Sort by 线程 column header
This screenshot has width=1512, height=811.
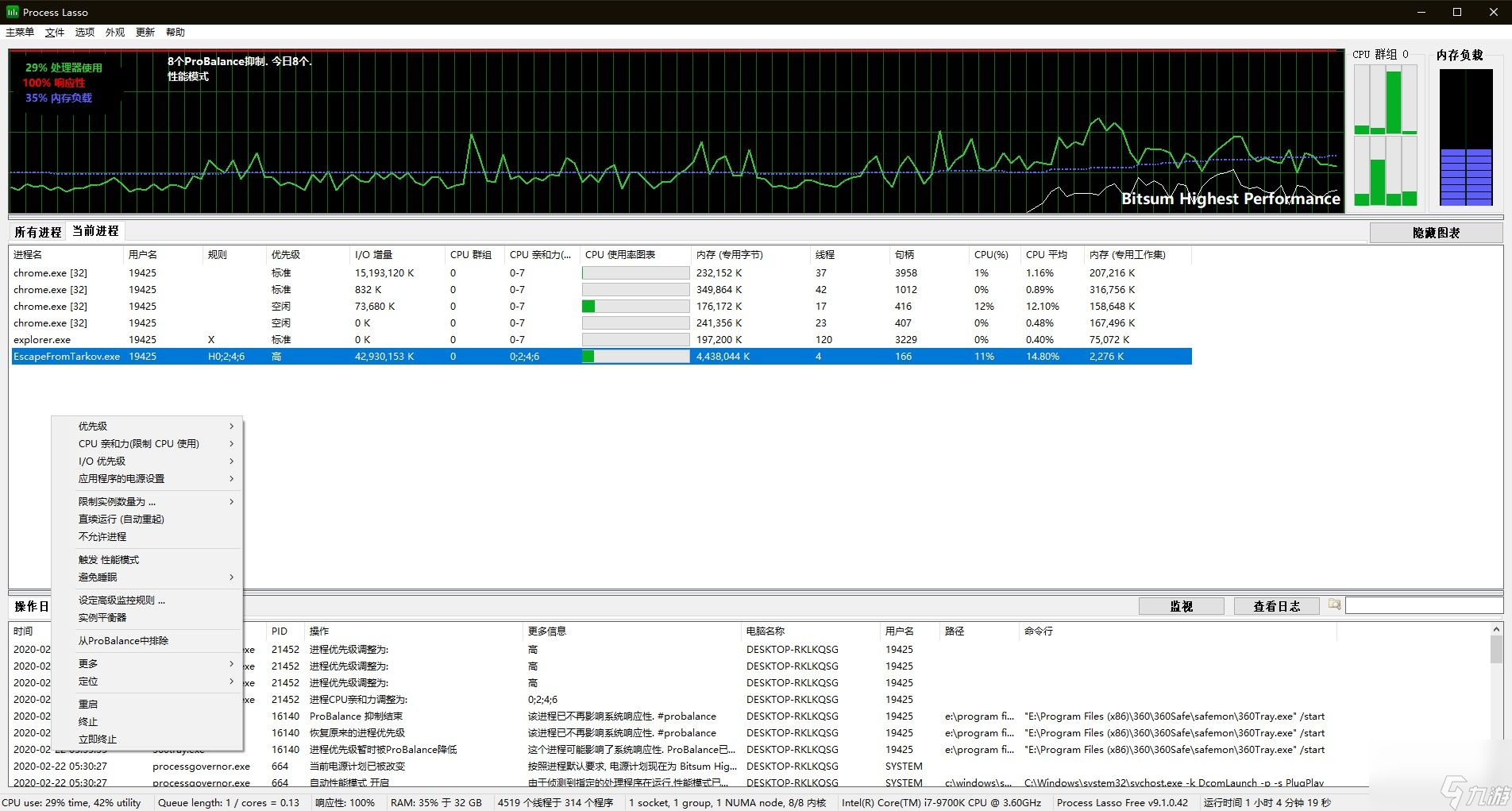click(x=851, y=255)
